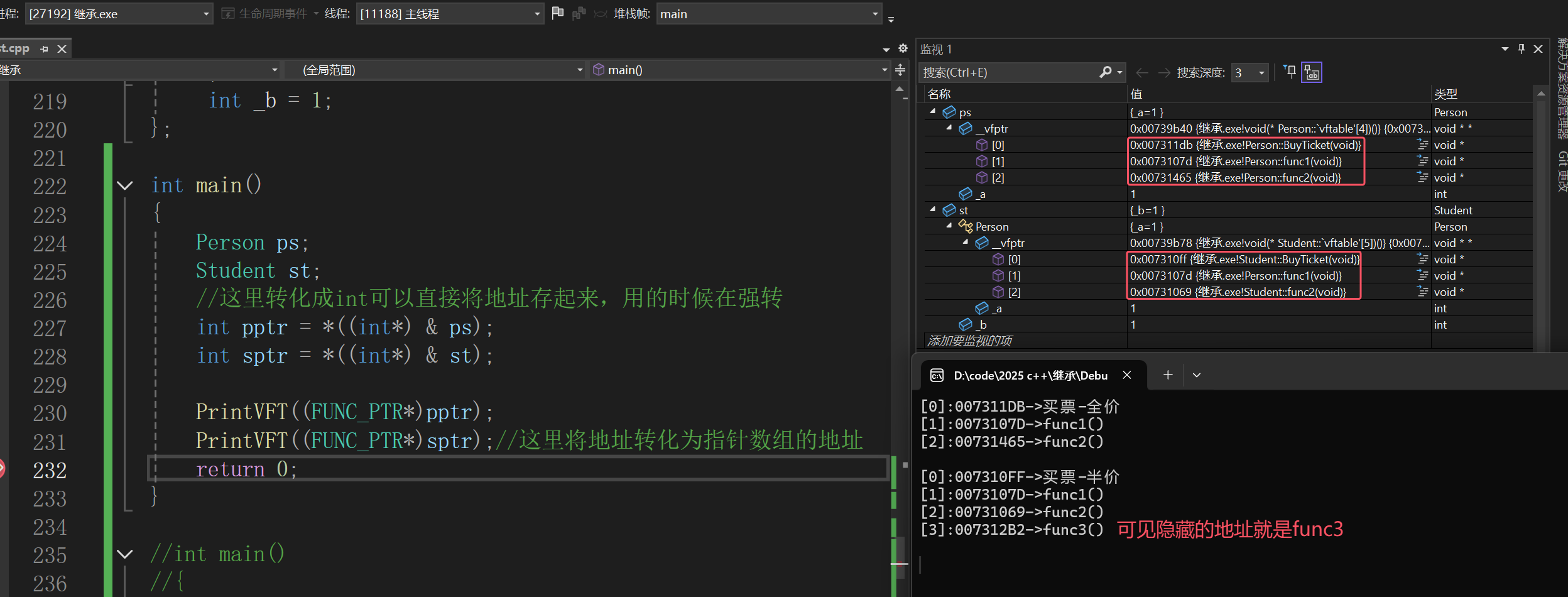Click the editor scroll-up arrow
1568x597 pixels.
click(900, 90)
